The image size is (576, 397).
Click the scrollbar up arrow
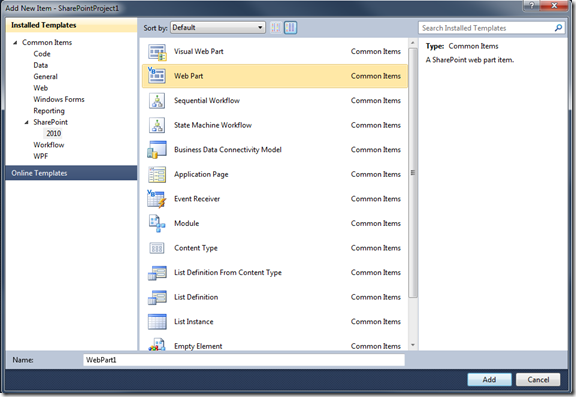pos(413,43)
